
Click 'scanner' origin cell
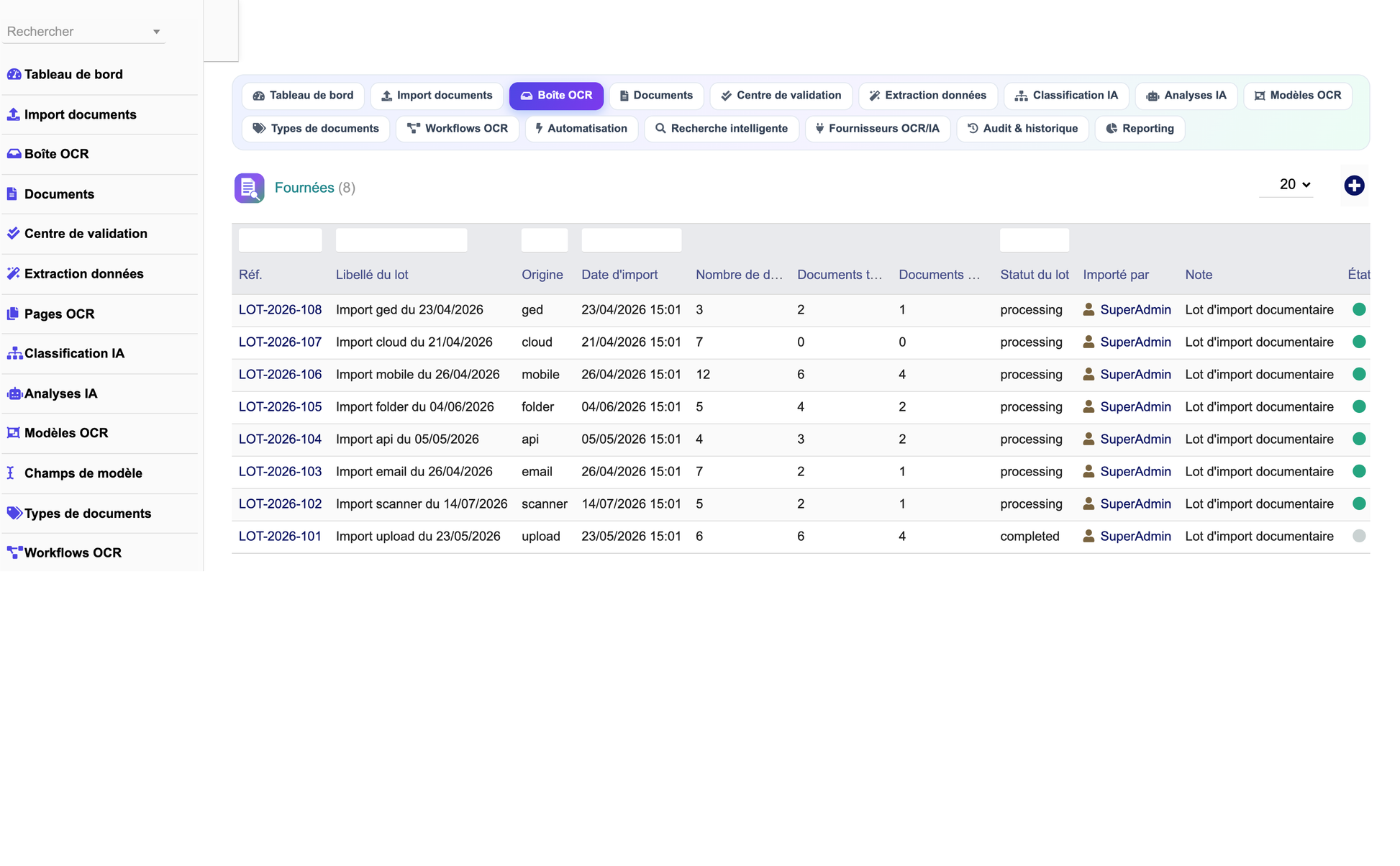point(545,504)
